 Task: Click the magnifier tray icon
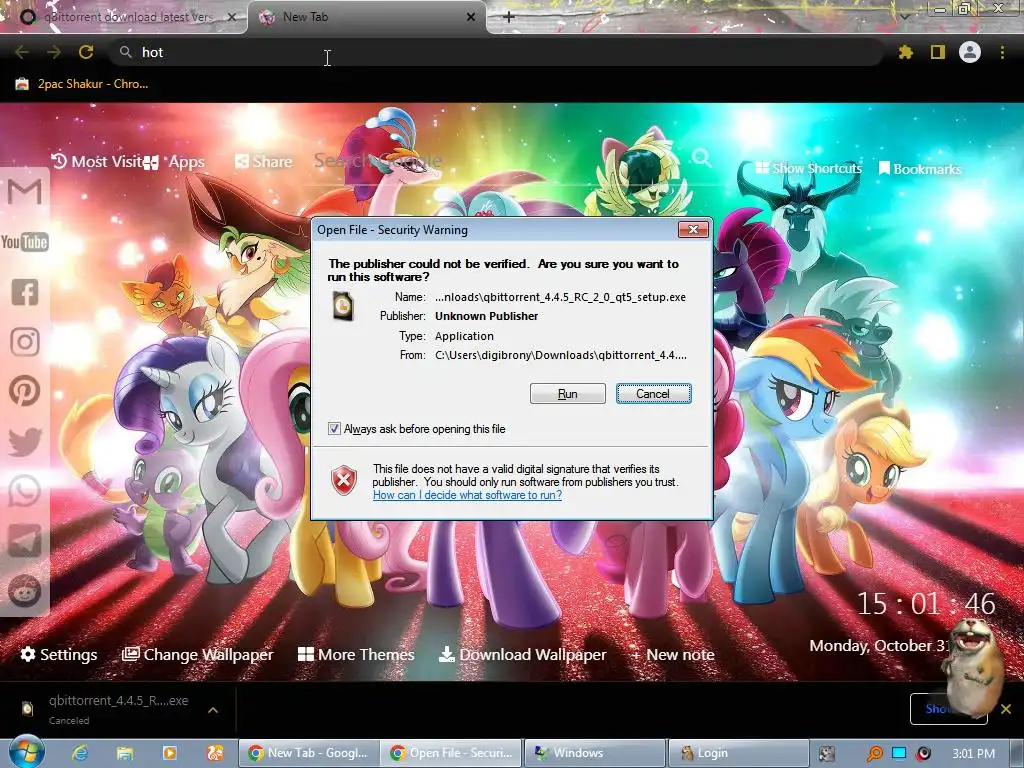click(x=874, y=754)
